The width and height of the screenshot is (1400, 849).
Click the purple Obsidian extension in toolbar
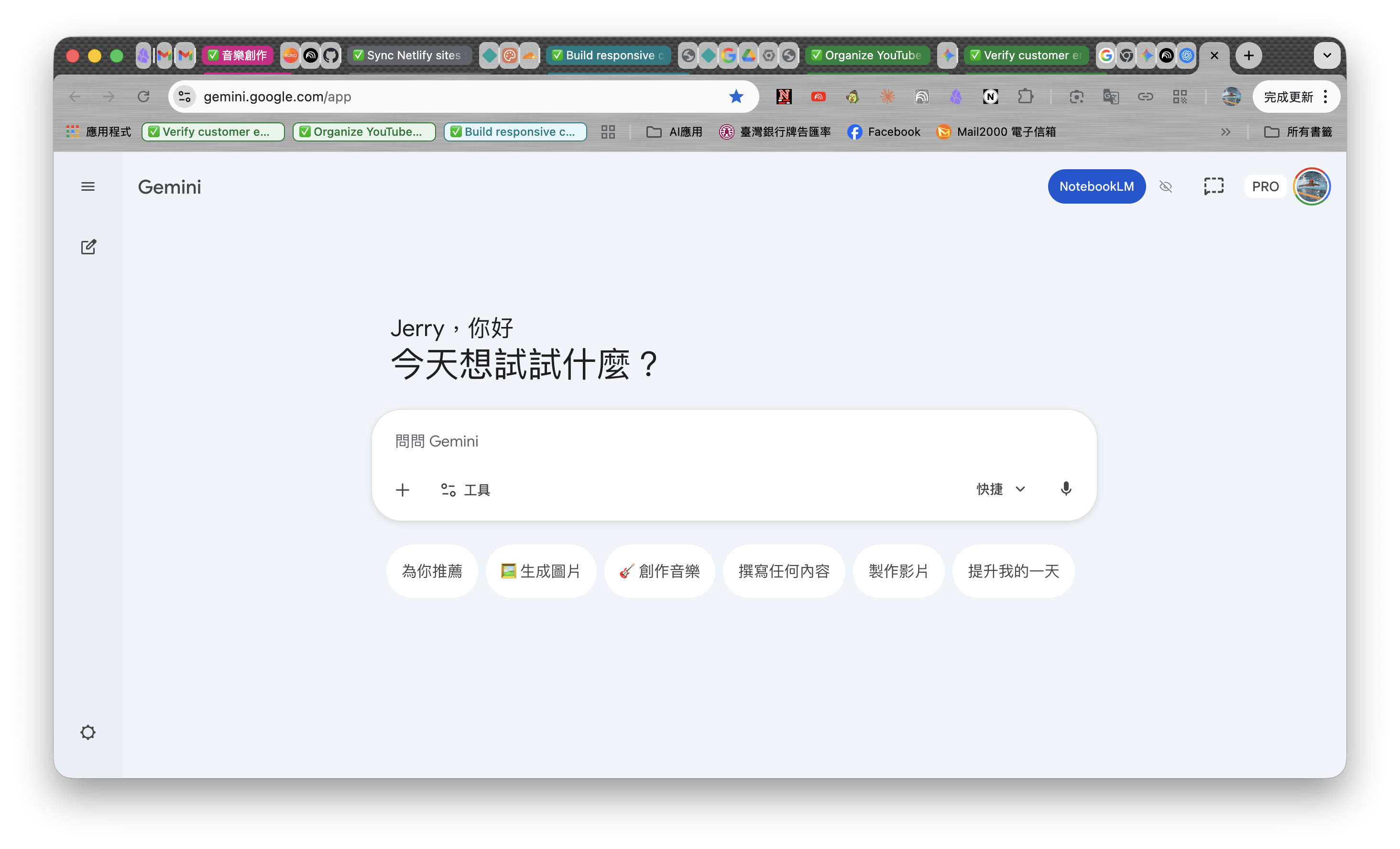click(956, 97)
